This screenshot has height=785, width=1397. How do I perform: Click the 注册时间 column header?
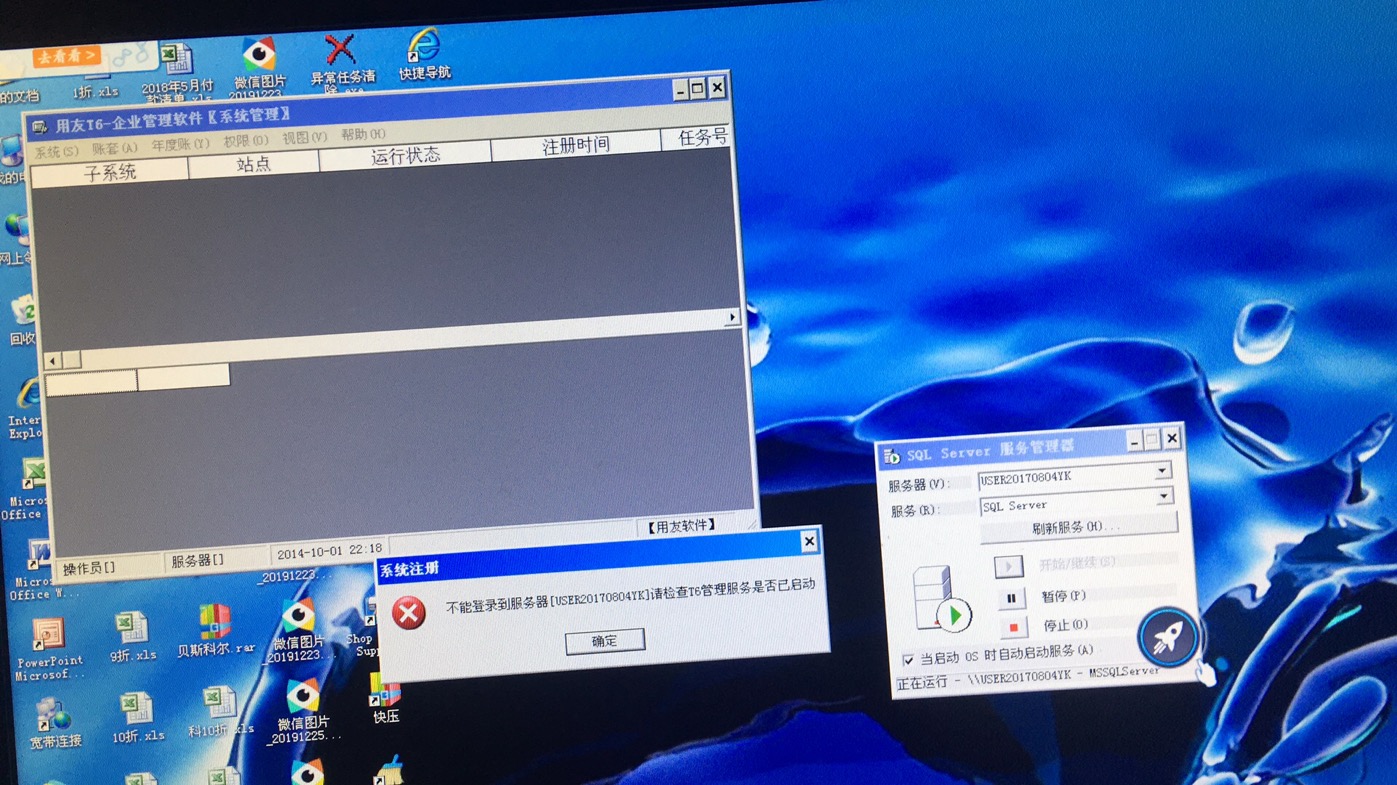pos(576,146)
